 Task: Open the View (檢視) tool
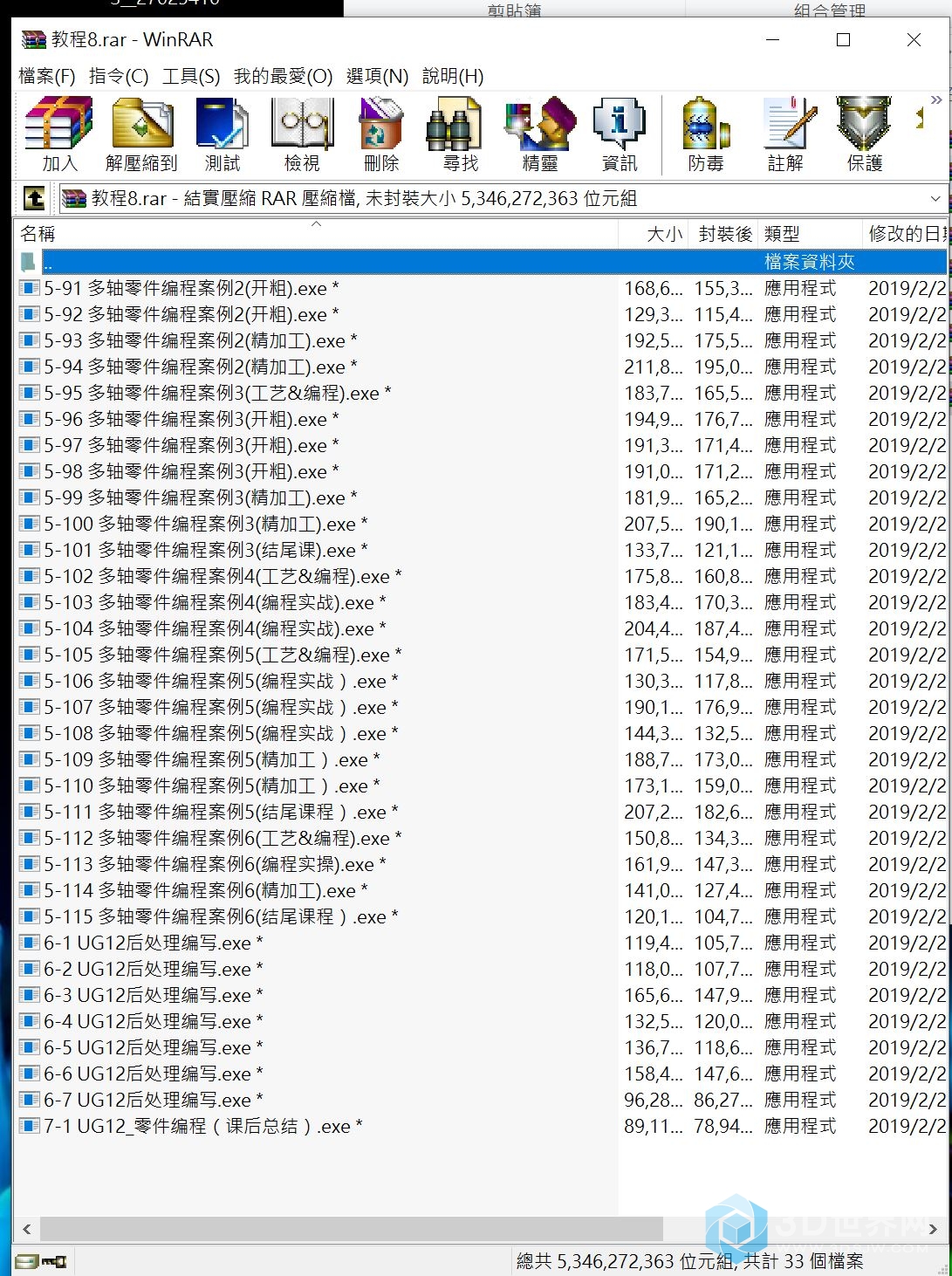302,134
